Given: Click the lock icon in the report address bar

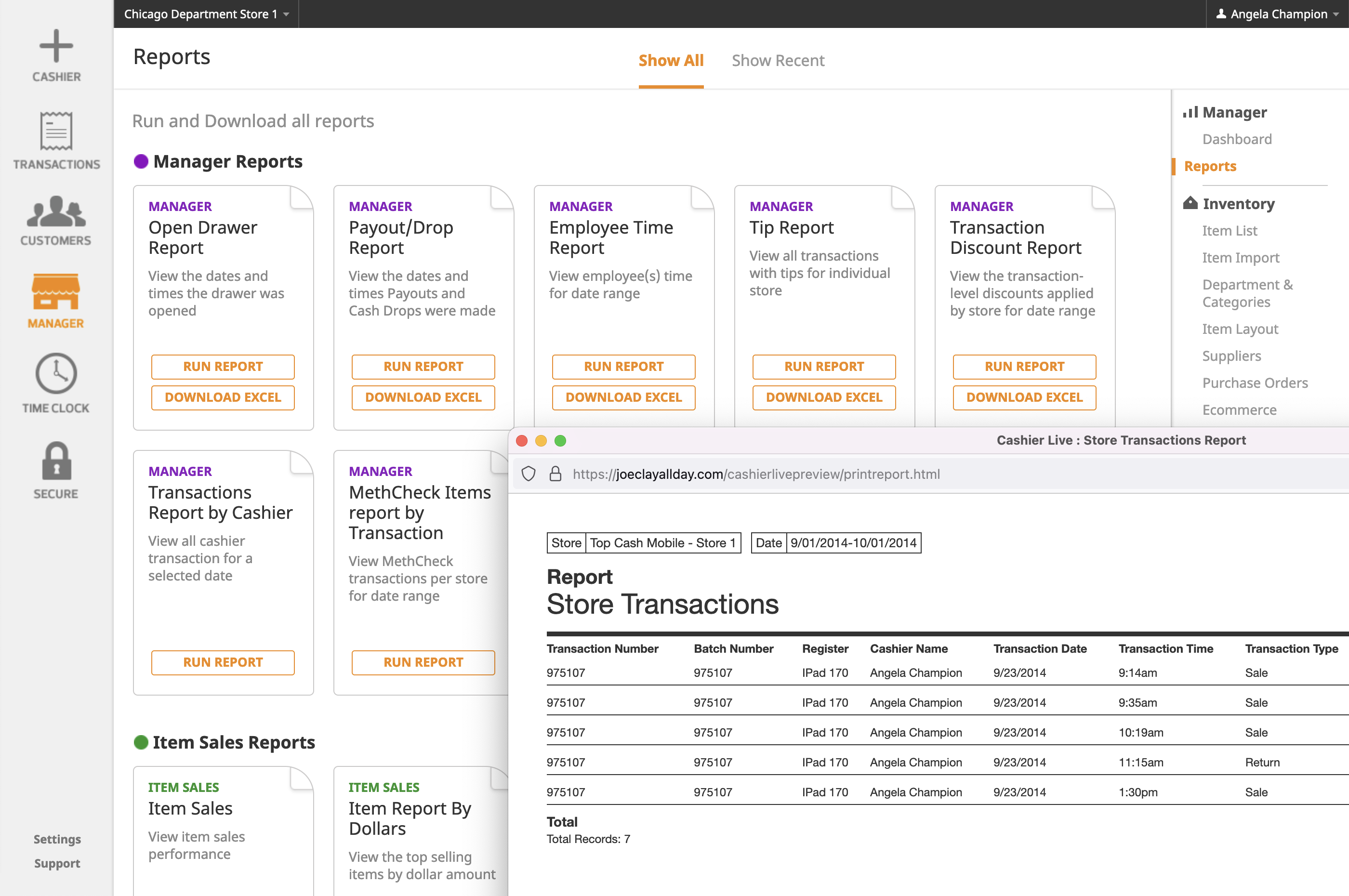Looking at the screenshot, I should point(555,474).
